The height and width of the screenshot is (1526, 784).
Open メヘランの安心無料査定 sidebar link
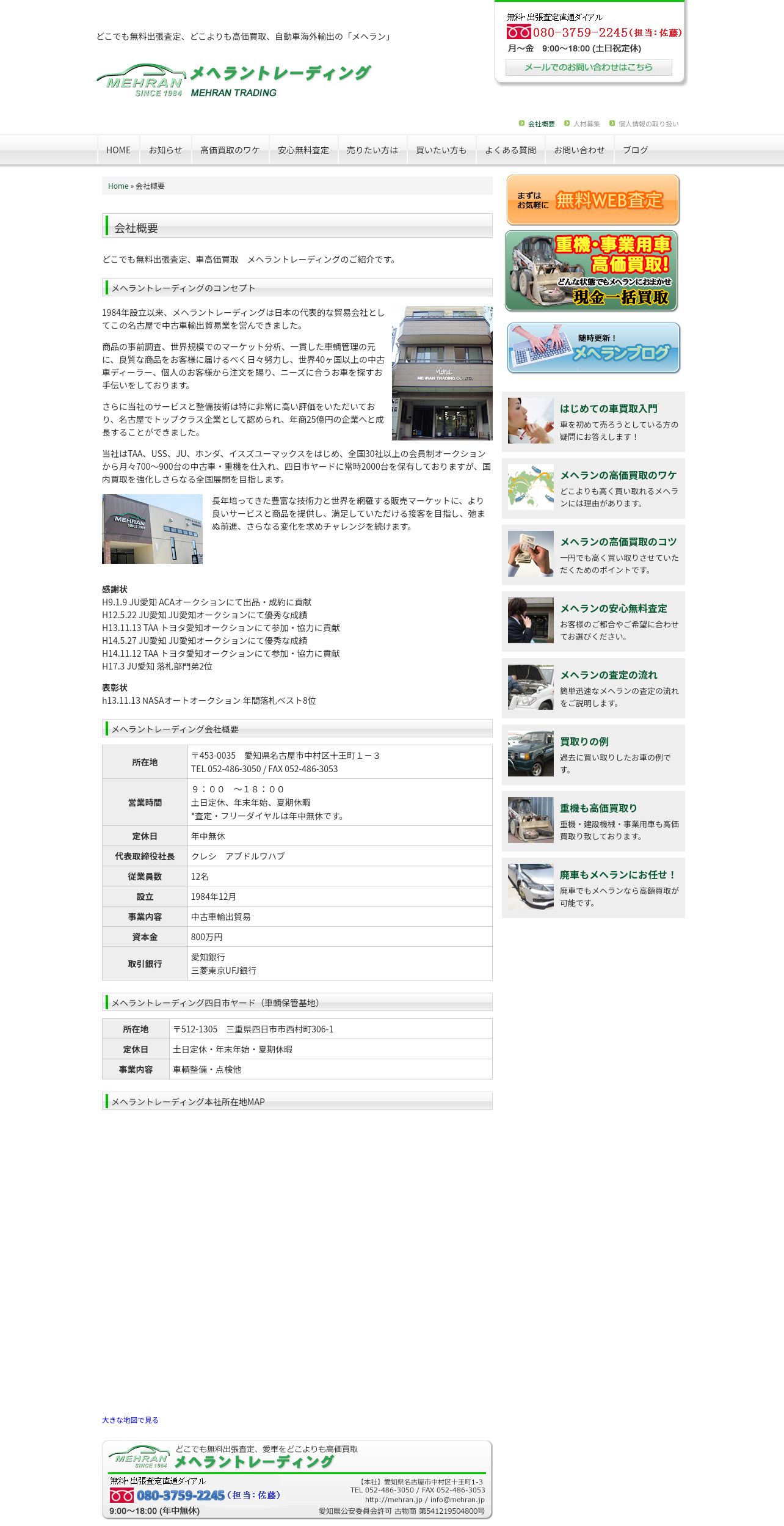pyautogui.click(x=614, y=608)
